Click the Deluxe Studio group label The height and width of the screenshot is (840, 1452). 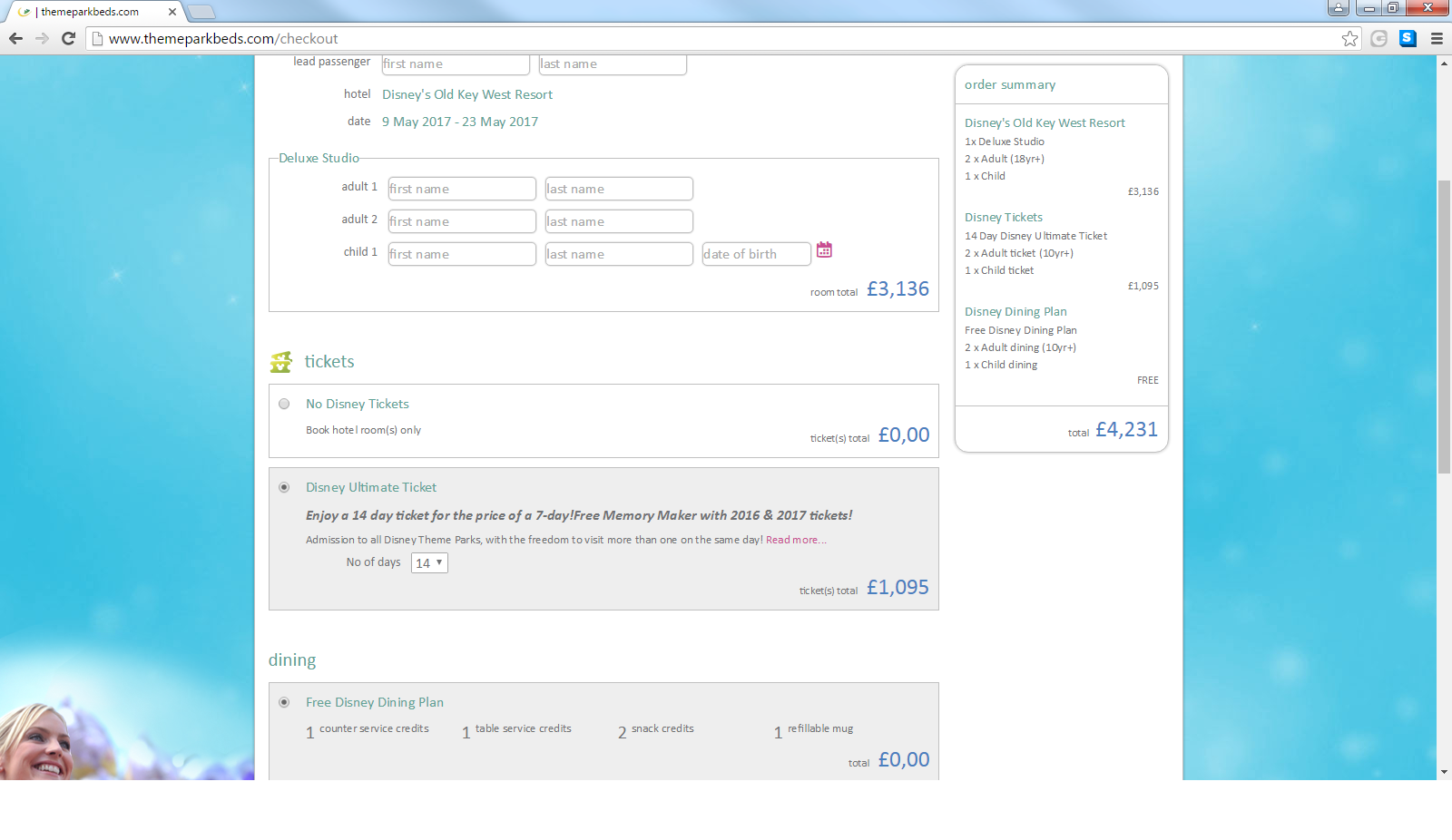click(319, 158)
